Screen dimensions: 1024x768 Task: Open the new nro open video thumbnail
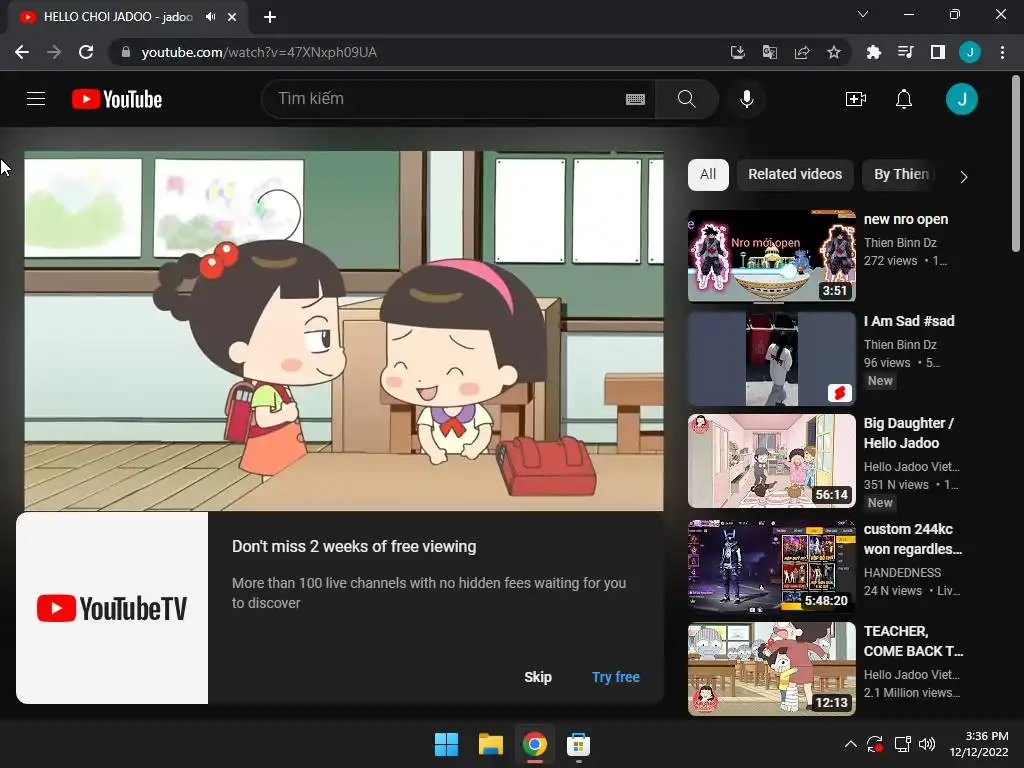[771, 256]
